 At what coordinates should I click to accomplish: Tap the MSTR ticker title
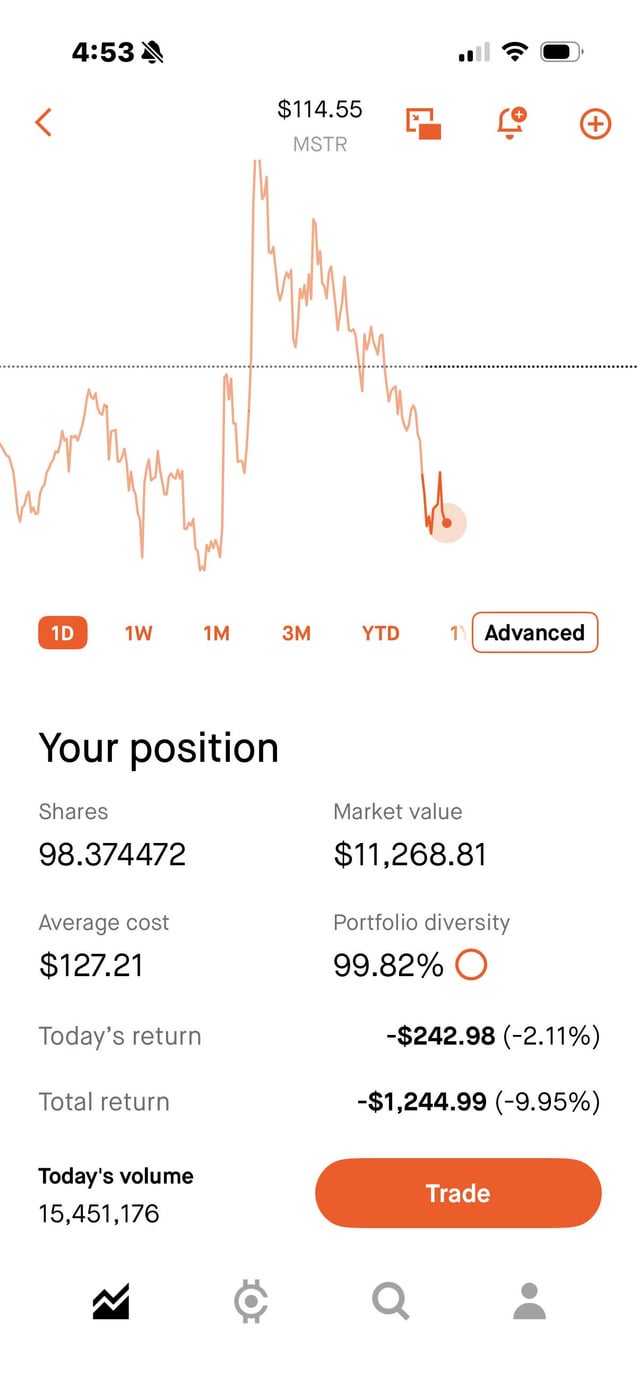[320, 144]
